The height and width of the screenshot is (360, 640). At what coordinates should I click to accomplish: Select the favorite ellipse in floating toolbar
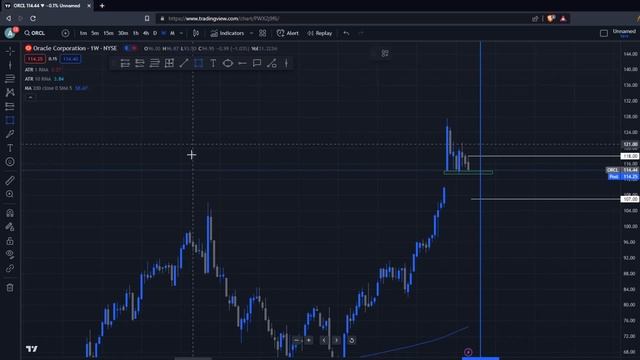click(228, 63)
